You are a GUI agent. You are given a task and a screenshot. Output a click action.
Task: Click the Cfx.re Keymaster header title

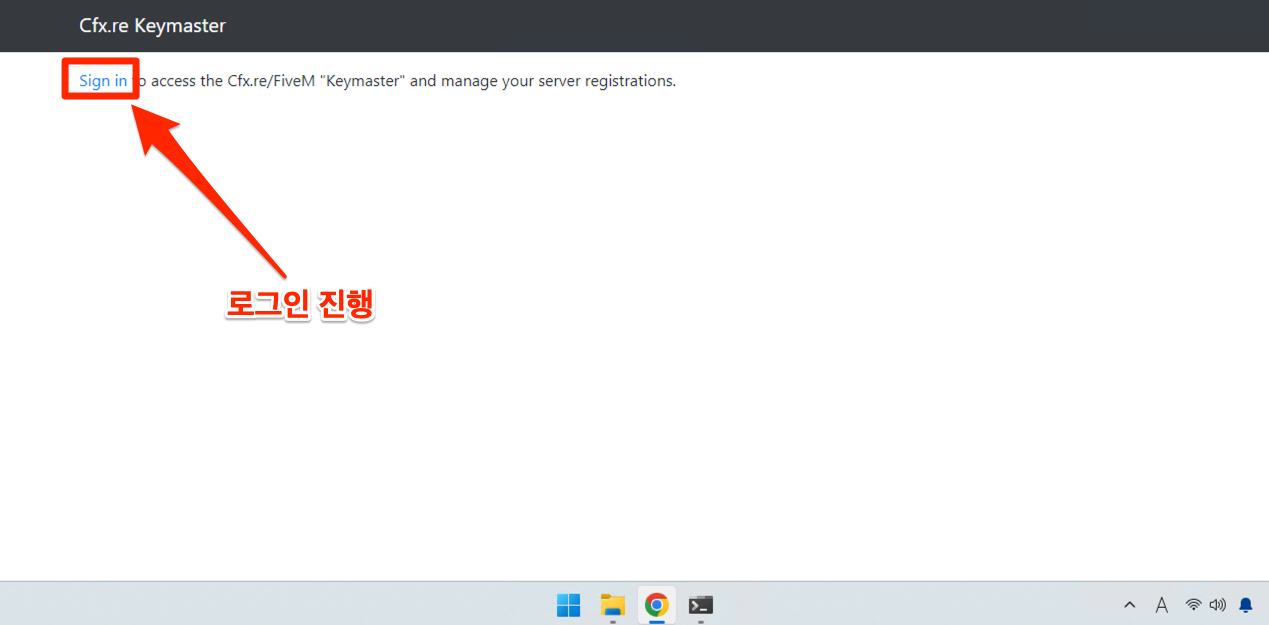click(152, 25)
